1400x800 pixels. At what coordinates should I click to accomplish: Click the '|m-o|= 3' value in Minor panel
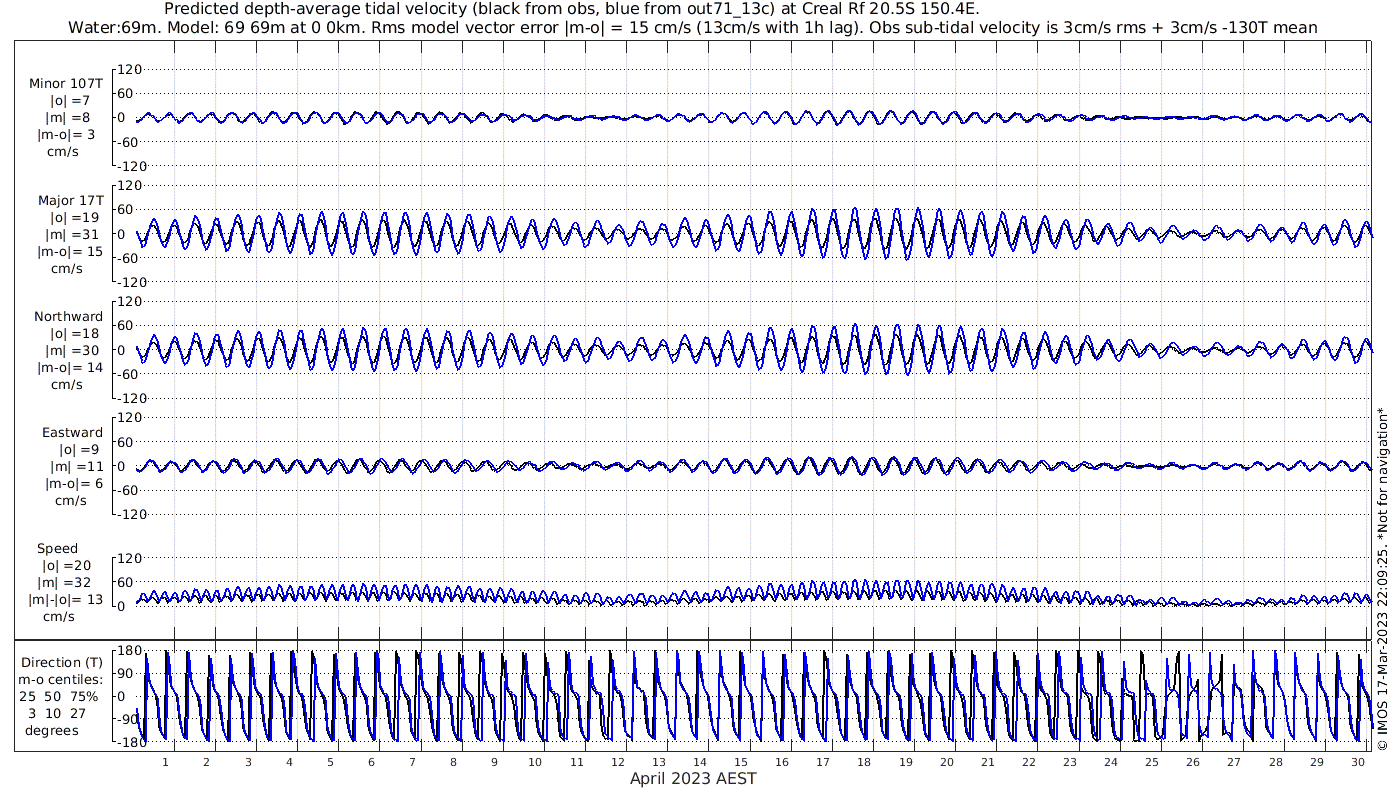67,135
